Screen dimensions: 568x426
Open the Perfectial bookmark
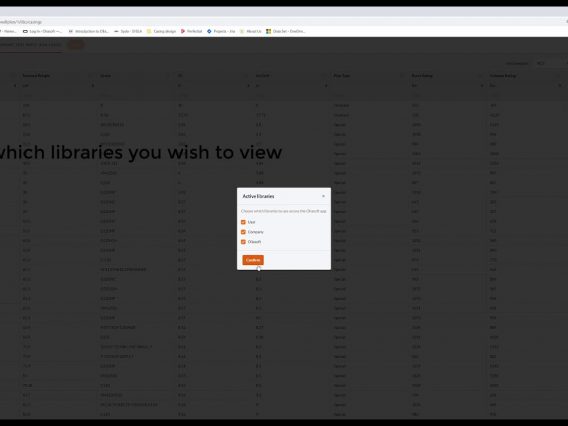pos(192,32)
